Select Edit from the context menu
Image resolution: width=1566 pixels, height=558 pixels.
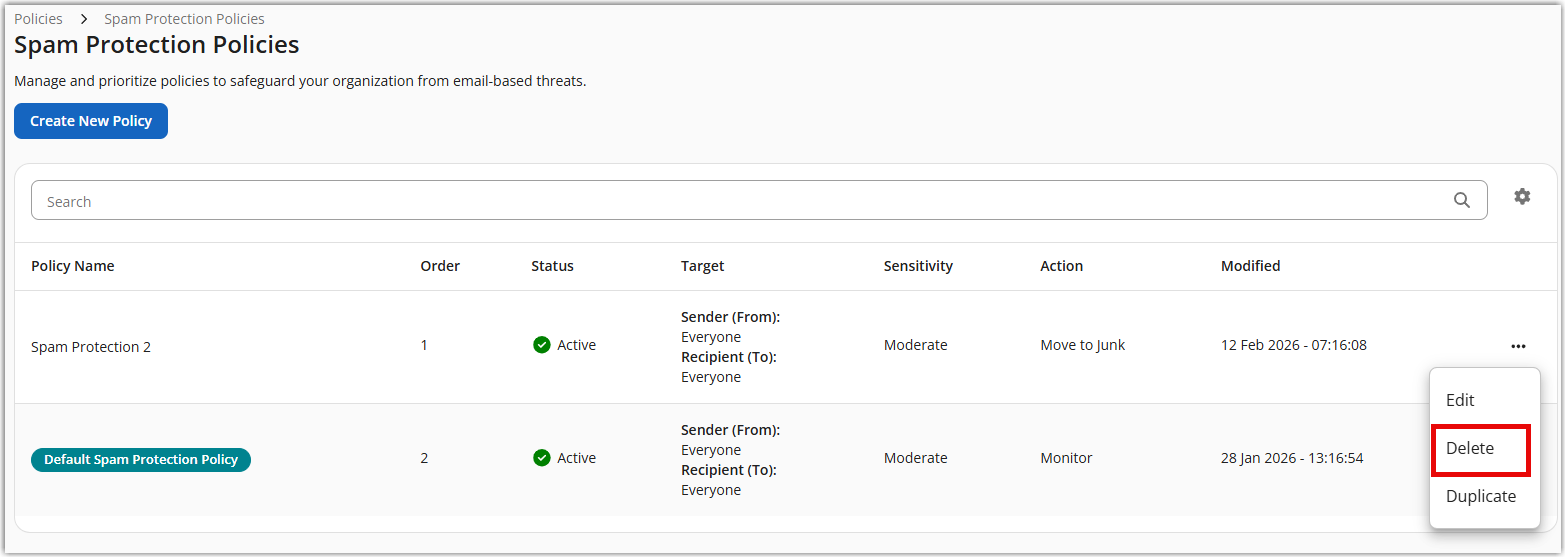click(1460, 400)
